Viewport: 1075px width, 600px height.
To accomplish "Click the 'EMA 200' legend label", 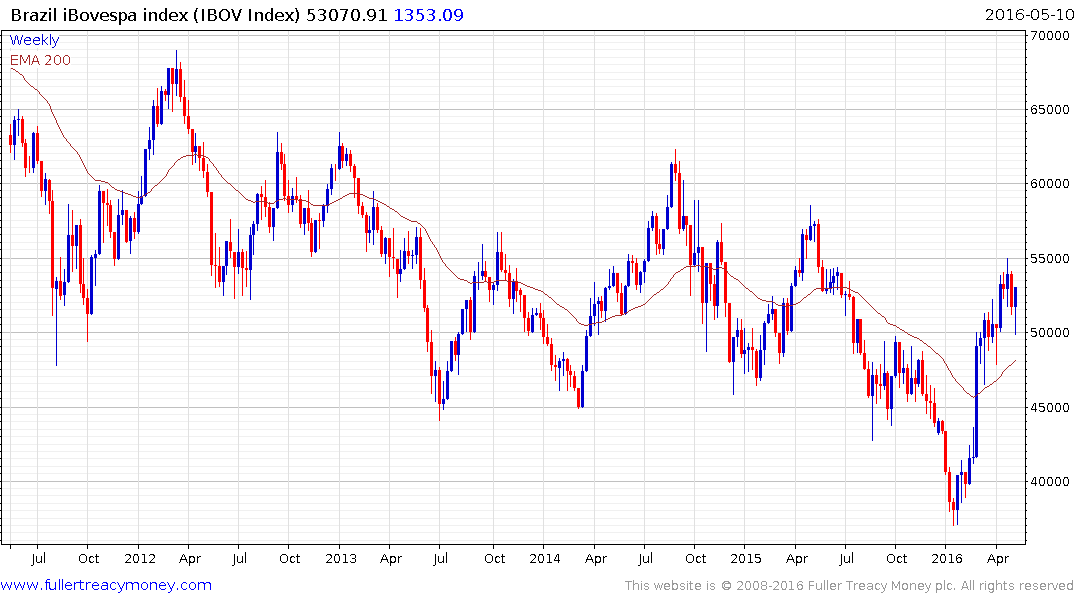I will (40, 60).
